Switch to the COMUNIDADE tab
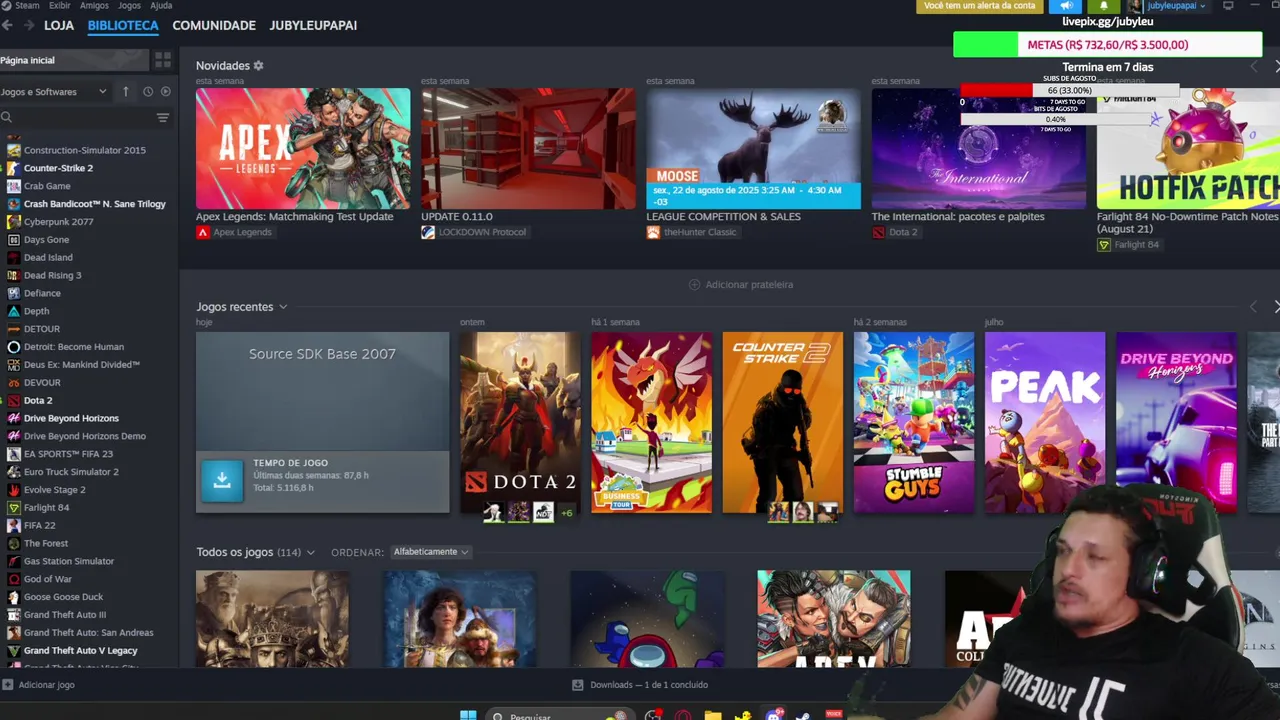The width and height of the screenshot is (1280, 720). 214,25
